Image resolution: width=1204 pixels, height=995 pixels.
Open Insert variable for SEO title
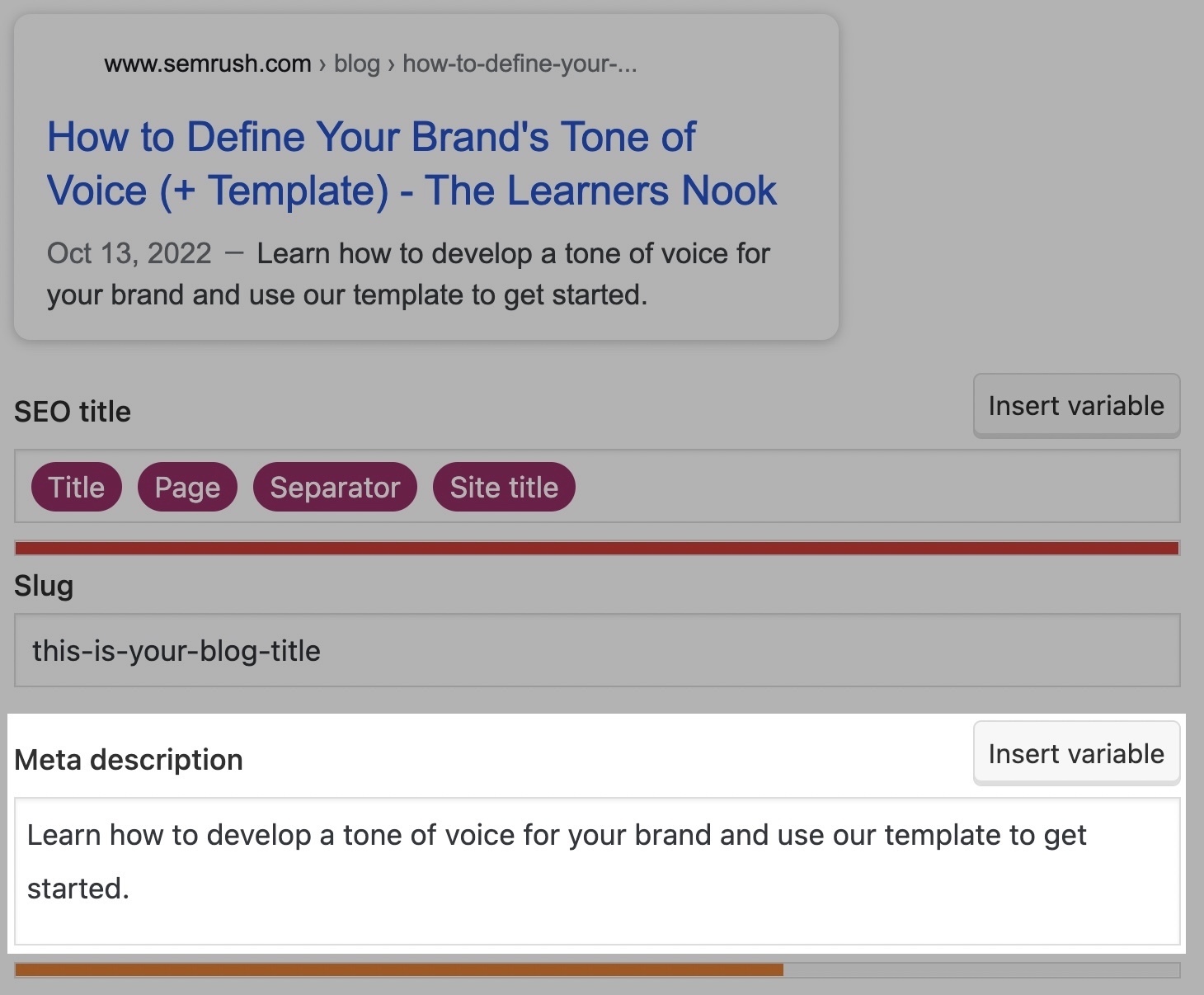(1076, 405)
